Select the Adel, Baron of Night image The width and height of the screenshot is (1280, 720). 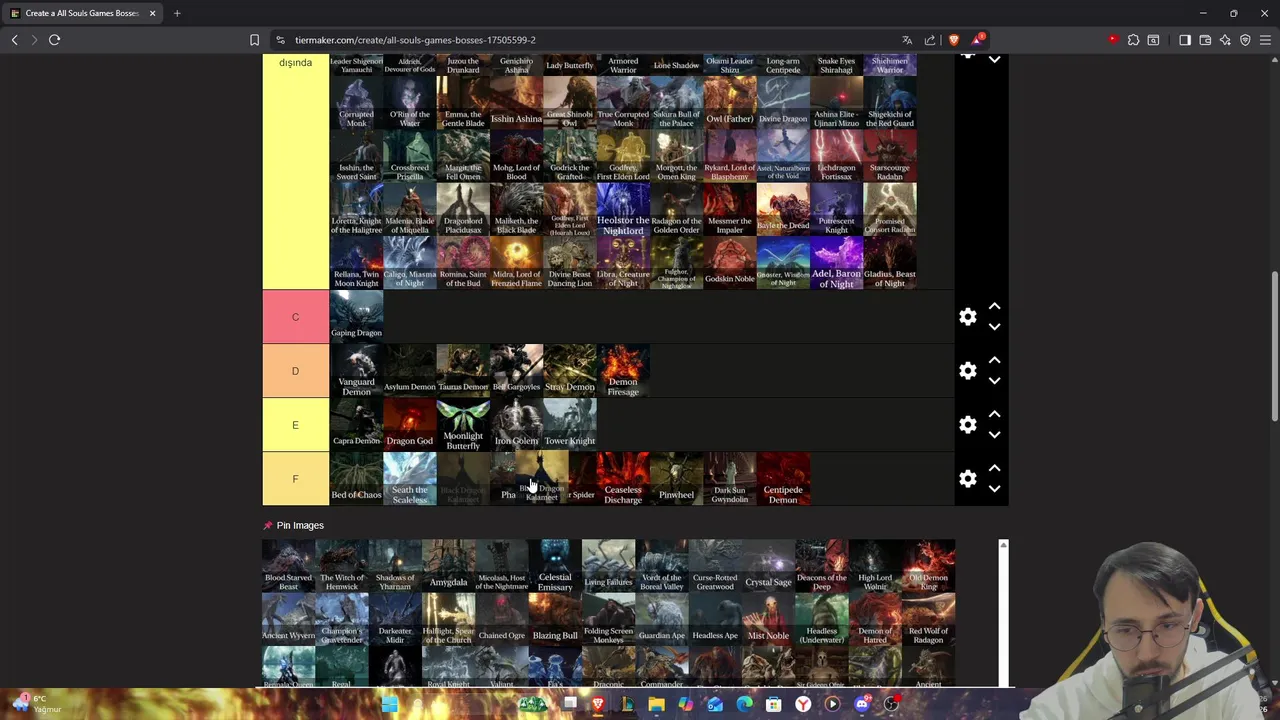click(x=836, y=263)
